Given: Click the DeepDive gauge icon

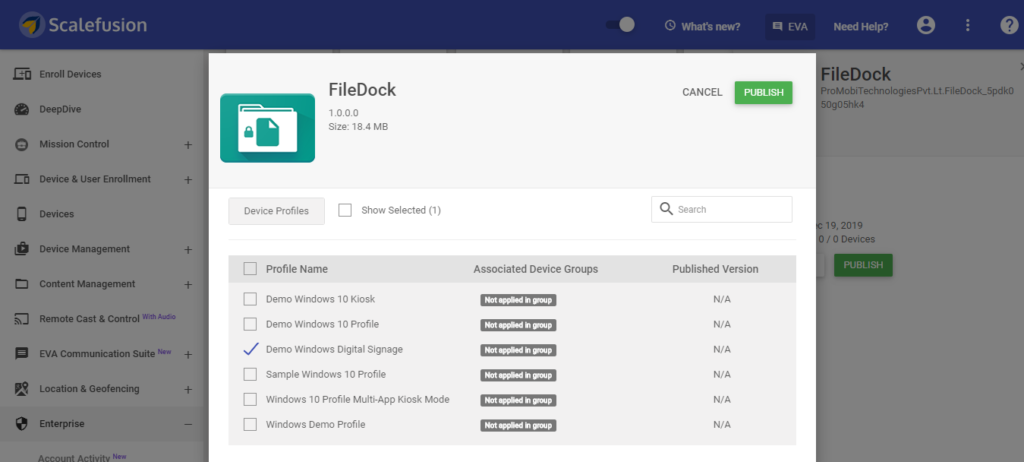Looking at the screenshot, I should pos(22,109).
